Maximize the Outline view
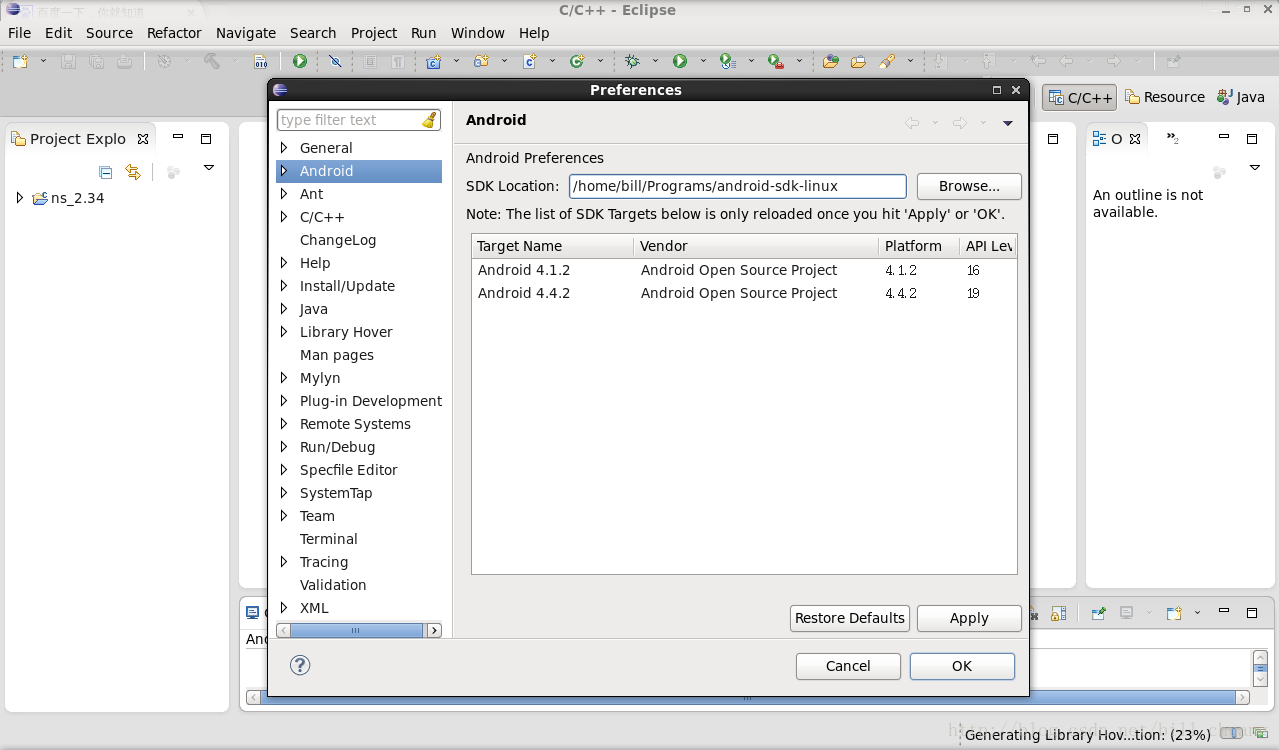Image resolution: width=1279 pixels, height=750 pixels. click(1252, 138)
